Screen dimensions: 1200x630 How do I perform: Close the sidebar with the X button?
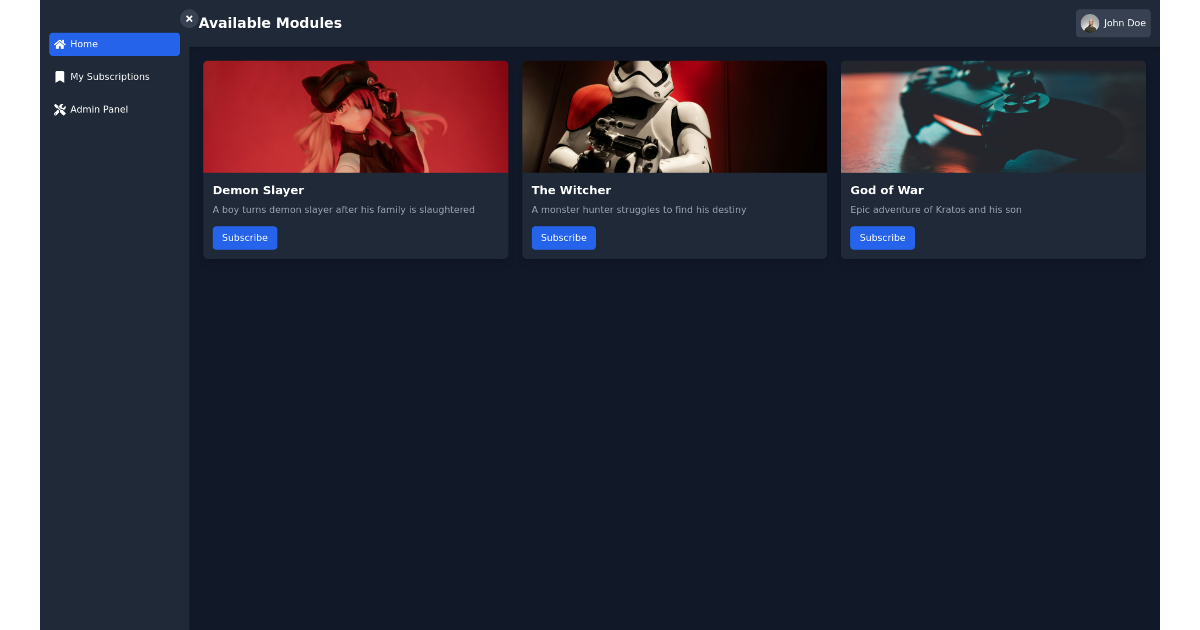pos(189,18)
